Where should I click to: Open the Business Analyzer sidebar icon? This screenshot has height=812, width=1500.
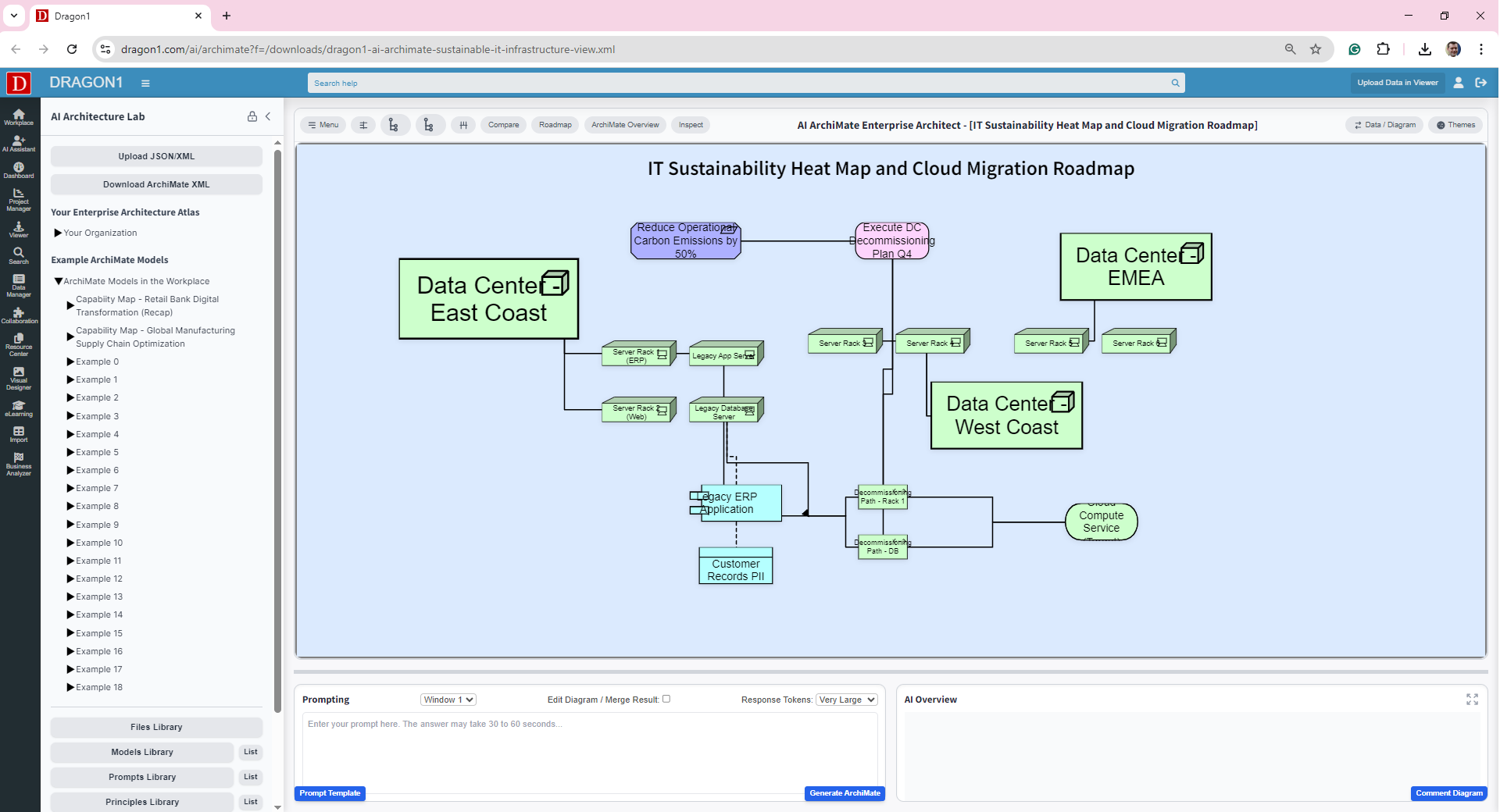click(19, 464)
